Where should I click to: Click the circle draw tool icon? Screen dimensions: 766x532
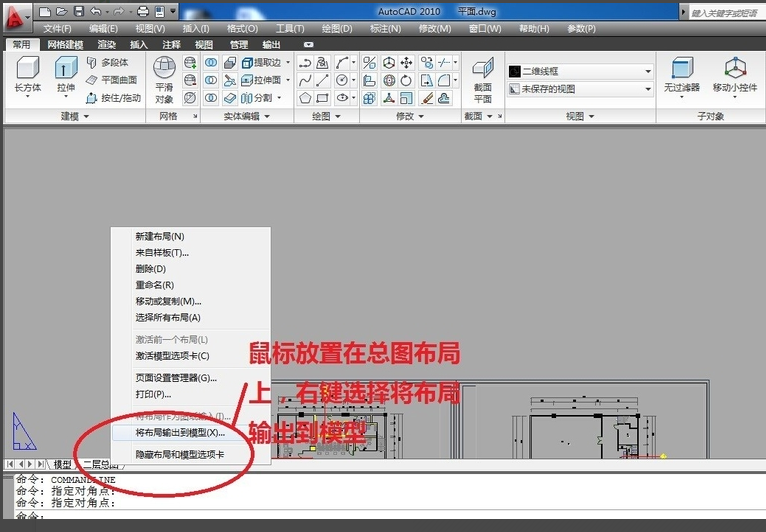pyautogui.click(x=342, y=80)
